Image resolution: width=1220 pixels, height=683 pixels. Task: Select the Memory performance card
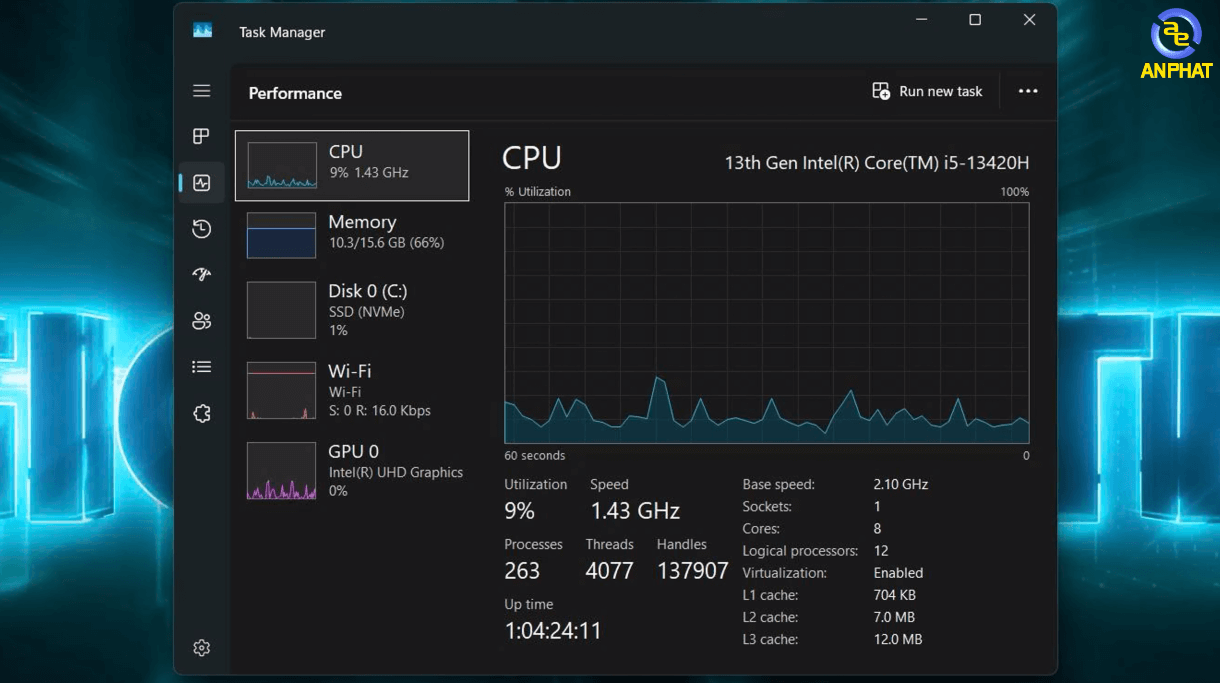[352, 236]
